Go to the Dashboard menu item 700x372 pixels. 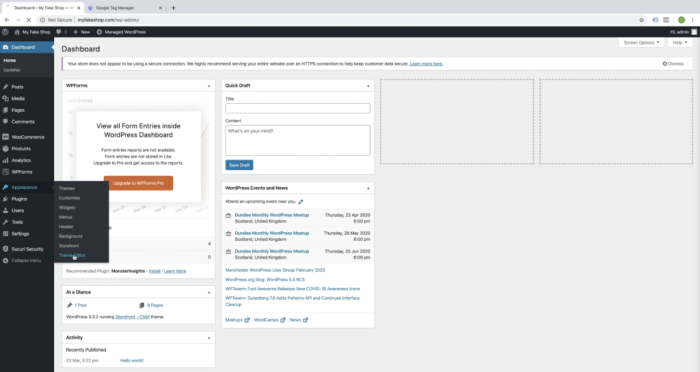27,47
